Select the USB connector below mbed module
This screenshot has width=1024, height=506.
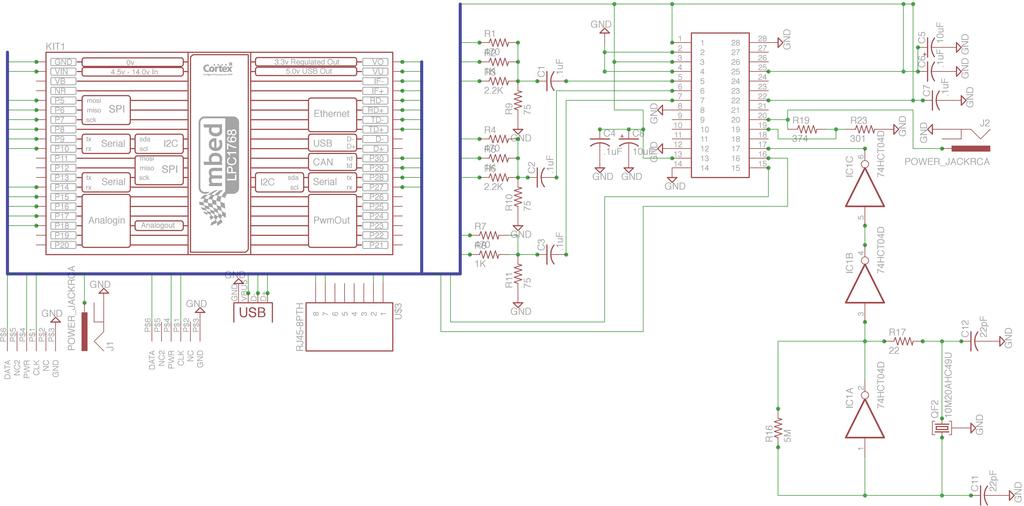click(252, 313)
